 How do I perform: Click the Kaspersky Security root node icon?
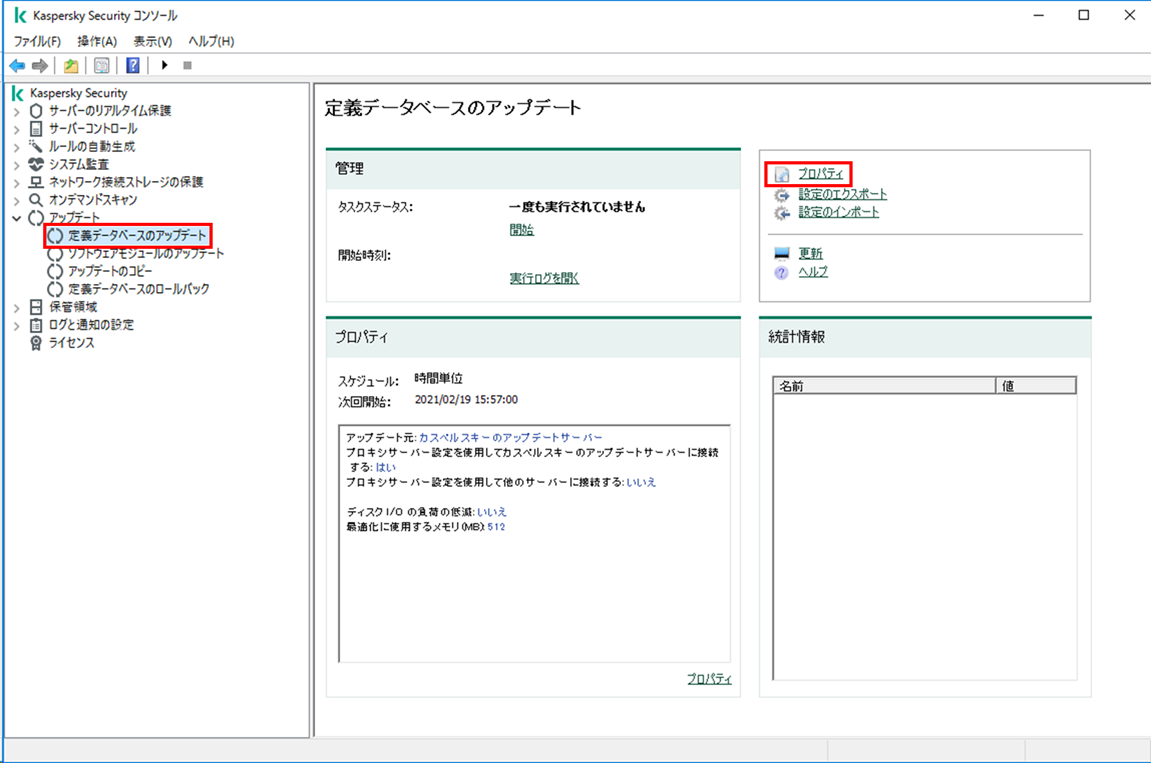(x=18, y=93)
